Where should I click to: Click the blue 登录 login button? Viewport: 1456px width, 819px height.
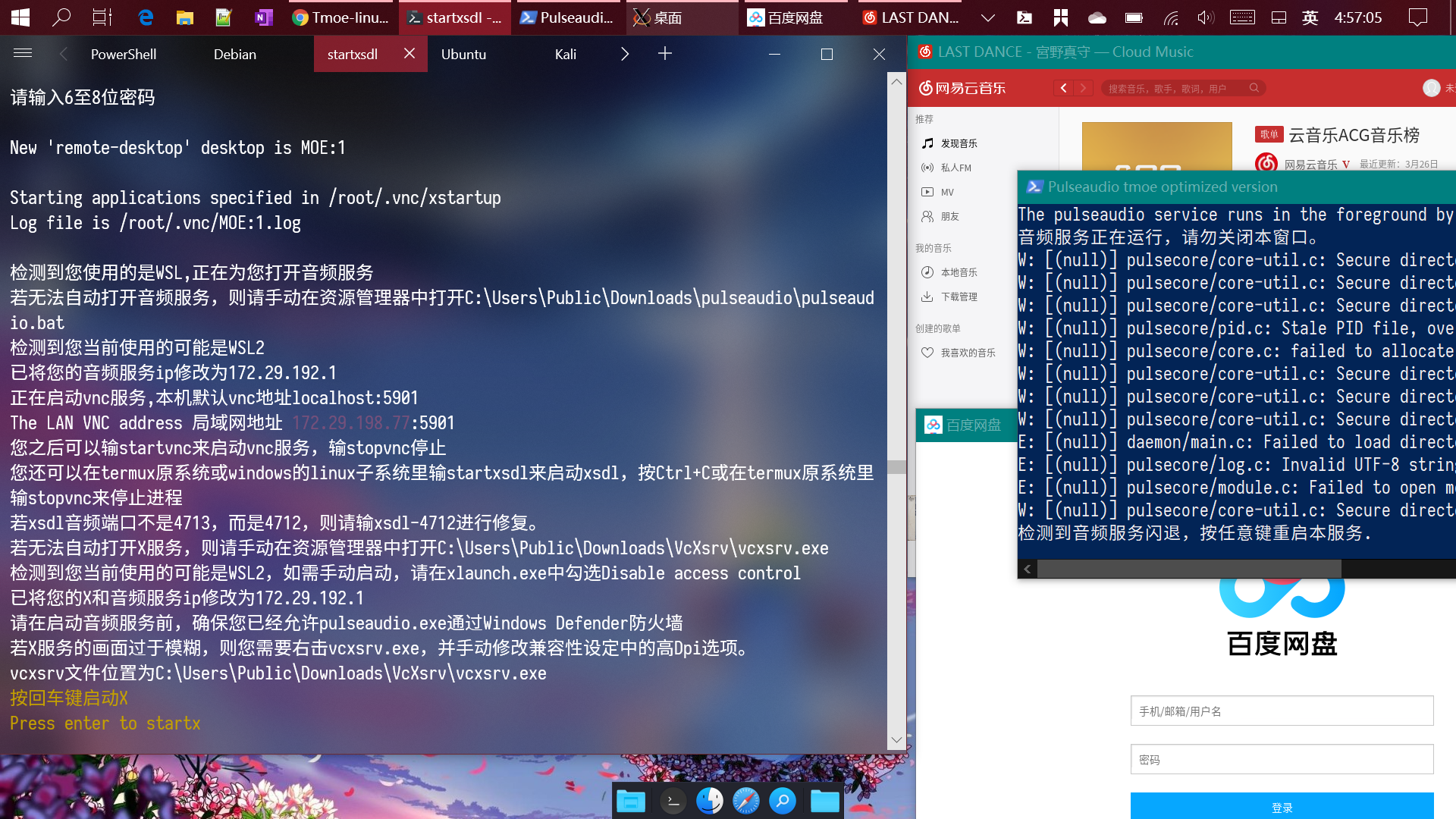coord(1282,807)
